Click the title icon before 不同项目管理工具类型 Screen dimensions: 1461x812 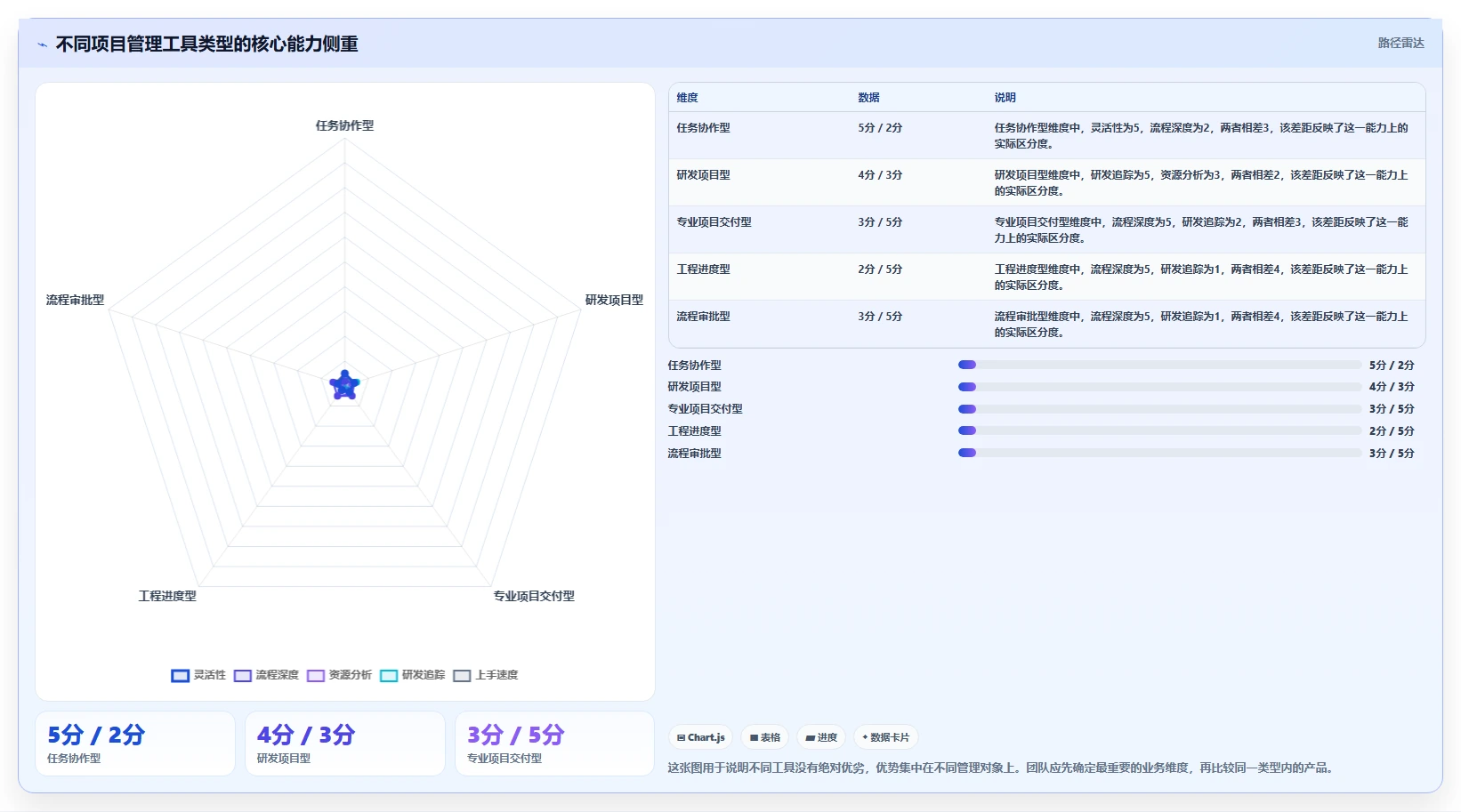click(x=42, y=44)
